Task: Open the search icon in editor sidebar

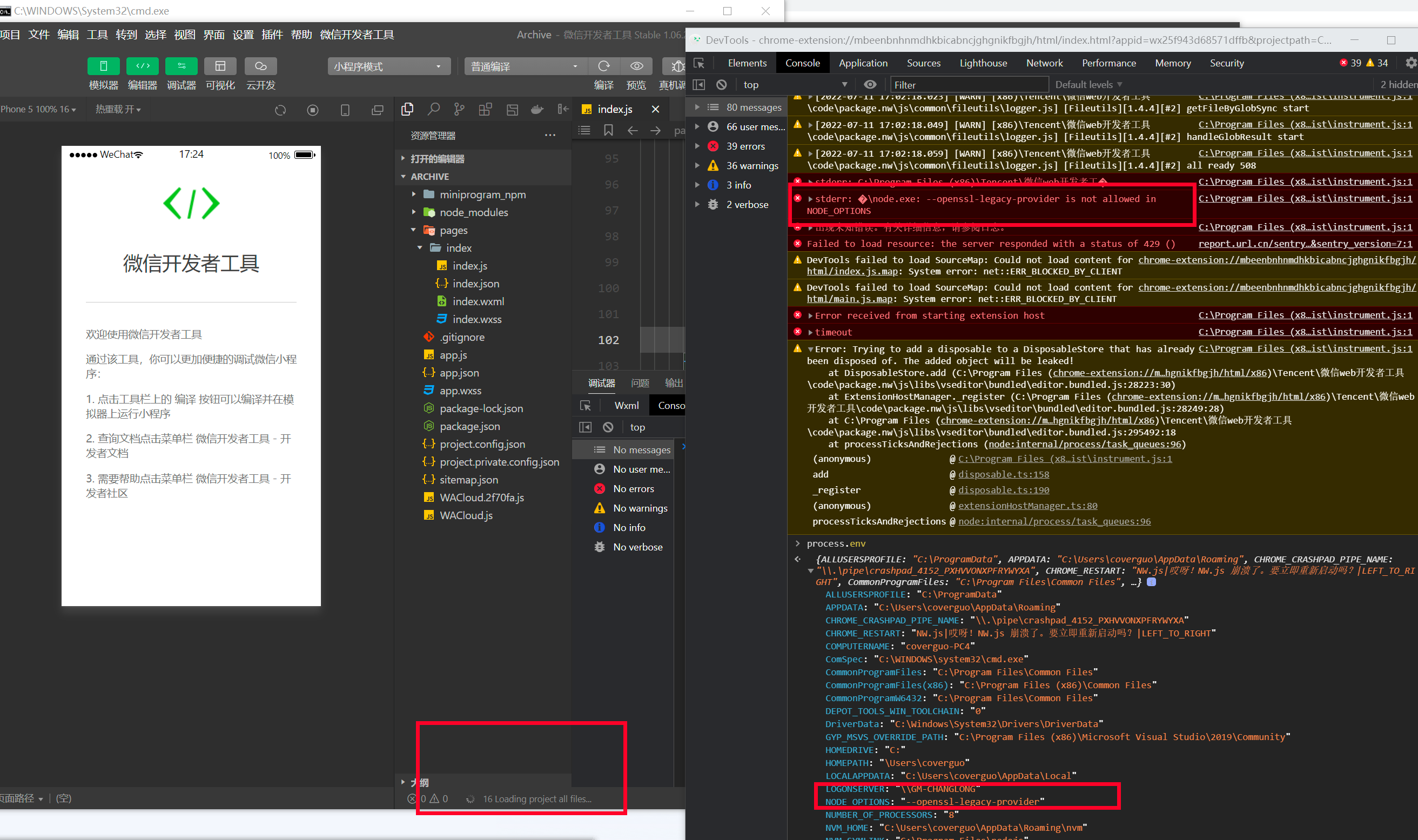Action: pos(433,109)
